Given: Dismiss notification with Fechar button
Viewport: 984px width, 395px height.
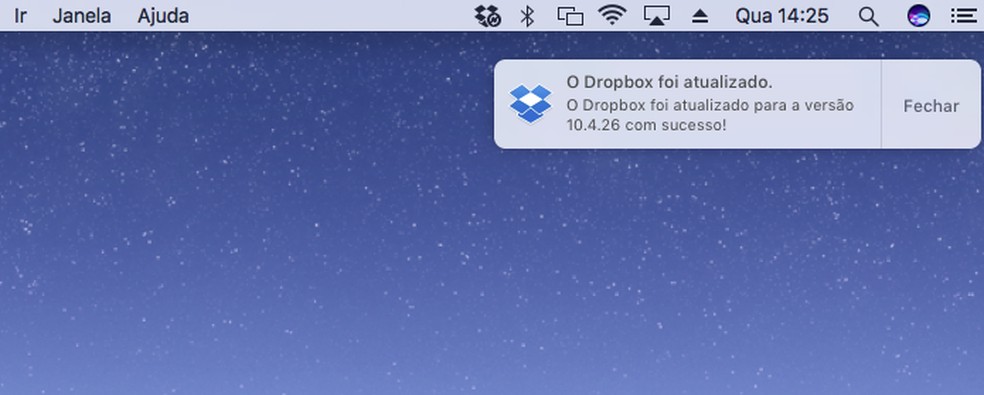Looking at the screenshot, I should pos(931,106).
